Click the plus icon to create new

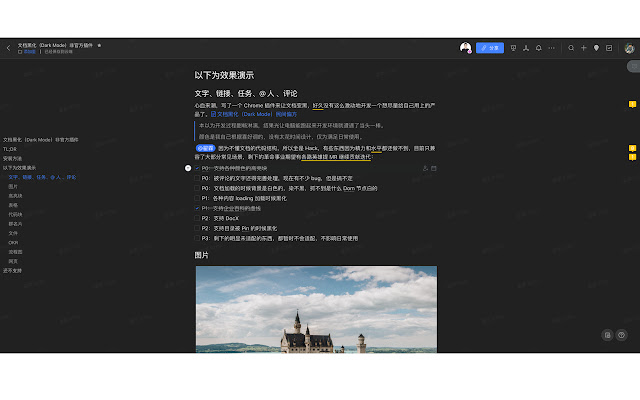tap(584, 48)
